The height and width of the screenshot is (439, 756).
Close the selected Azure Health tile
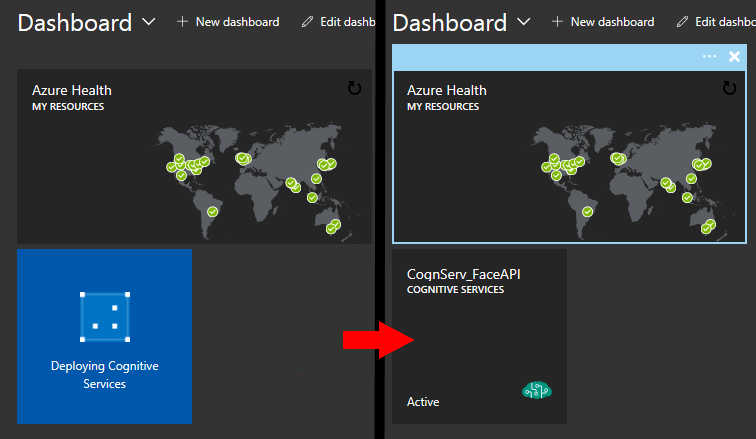734,56
